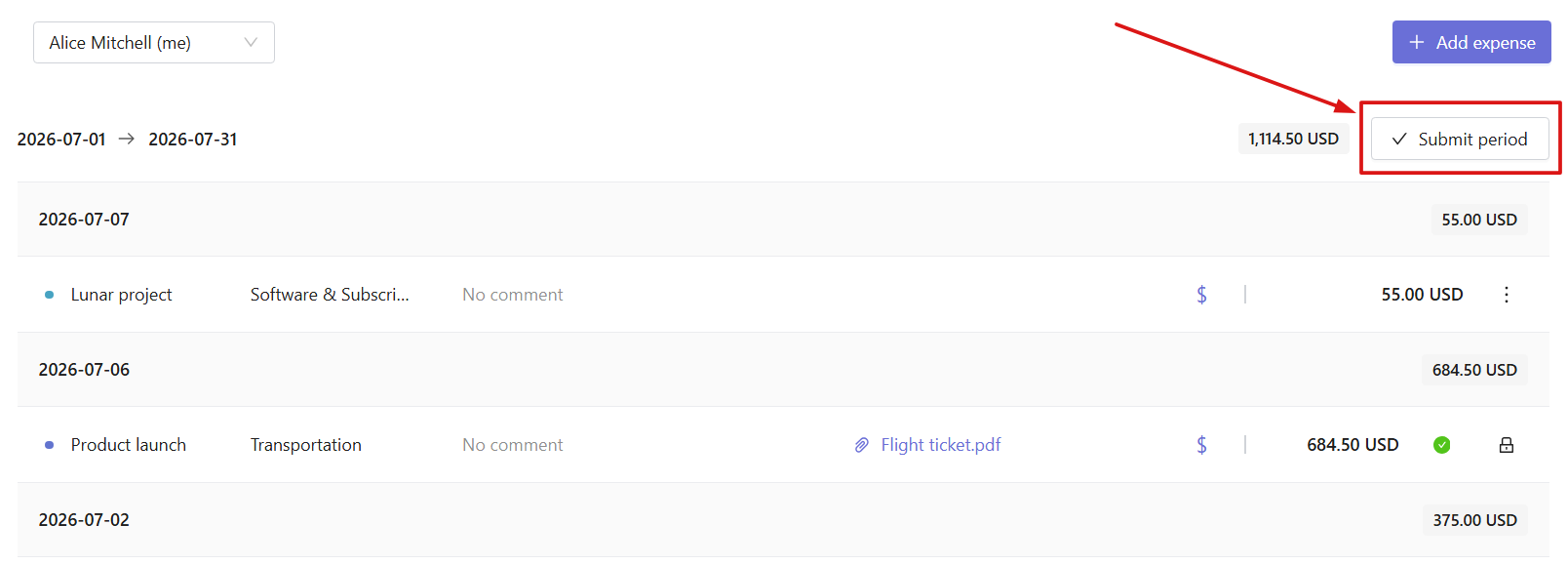1568x565 pixels.
Task: Click the Lunar project teal color dot
Action: (x=49, y=295)
